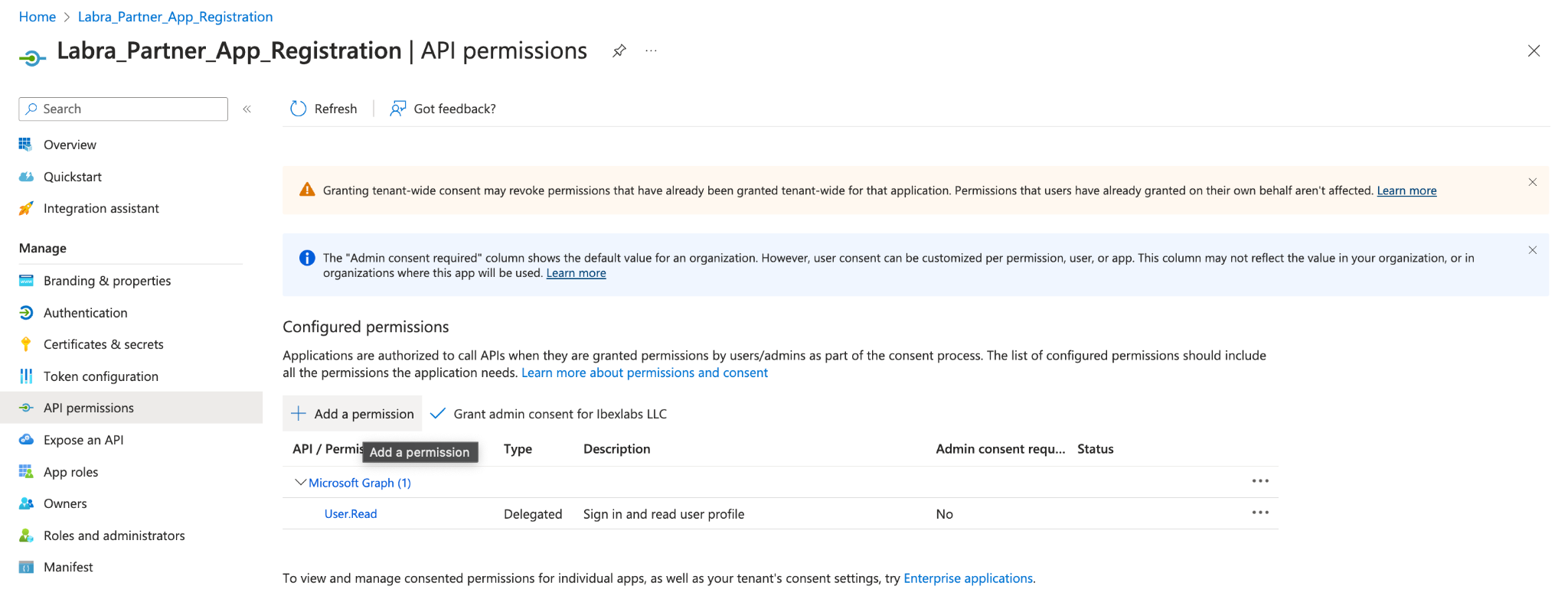Open the ellipsis menu beside the title
The image size is (1568, 599).
click(651, 51)
